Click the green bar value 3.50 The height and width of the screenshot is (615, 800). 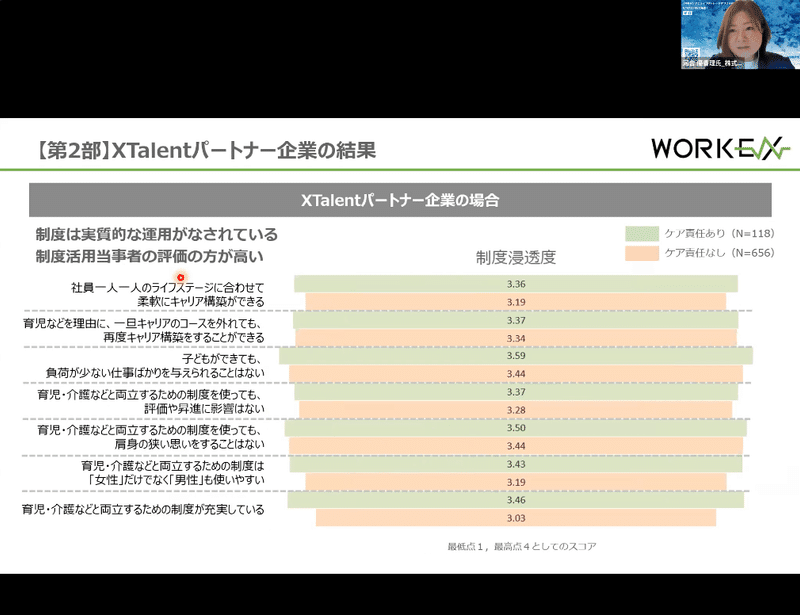[516, 428]
